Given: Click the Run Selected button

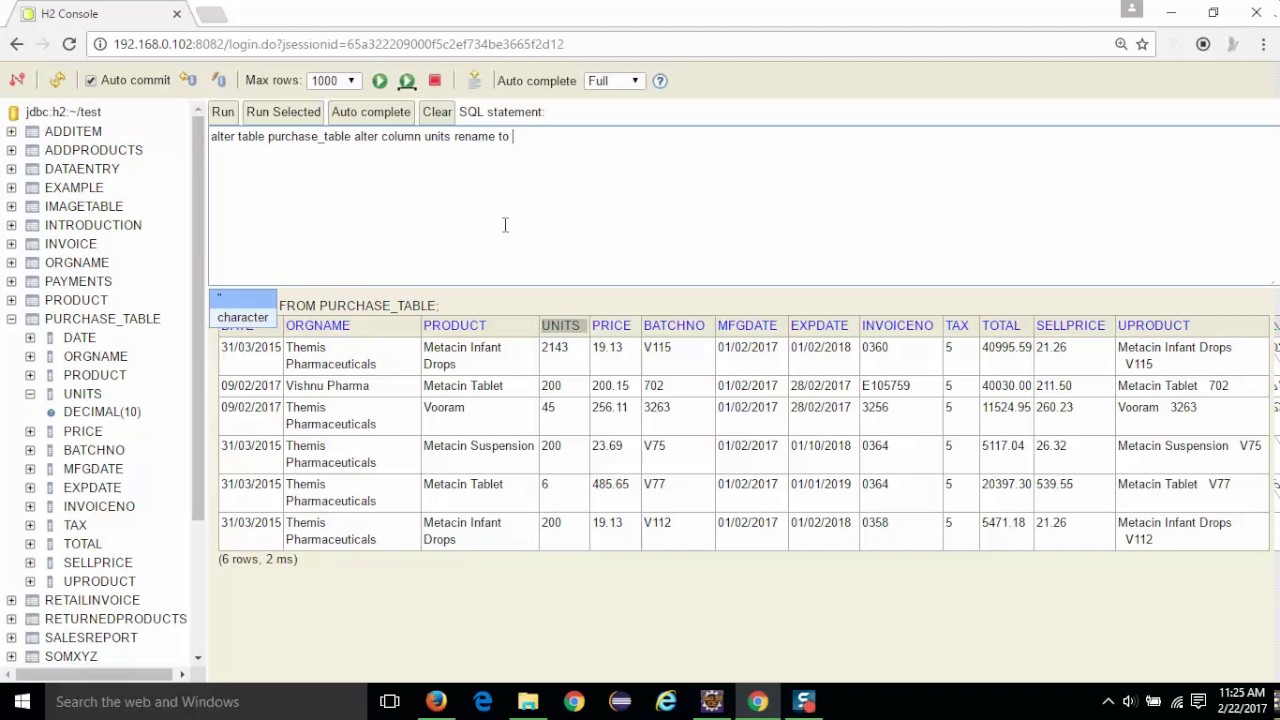Looking at the screenshot, I should (283, 112).
